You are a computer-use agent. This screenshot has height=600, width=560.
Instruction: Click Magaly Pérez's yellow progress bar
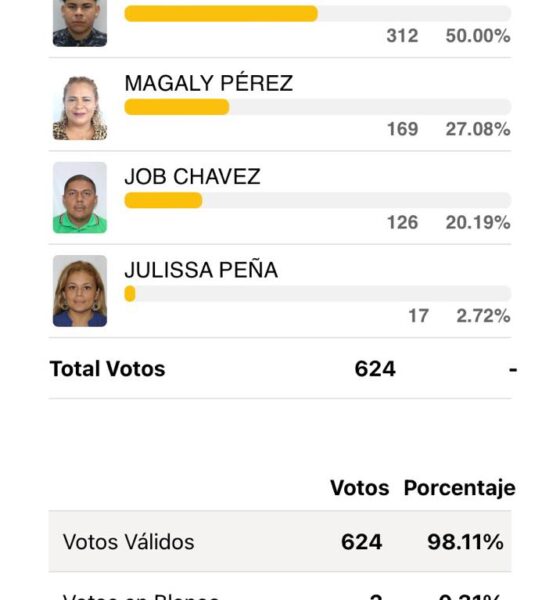[x=318, y=107]
